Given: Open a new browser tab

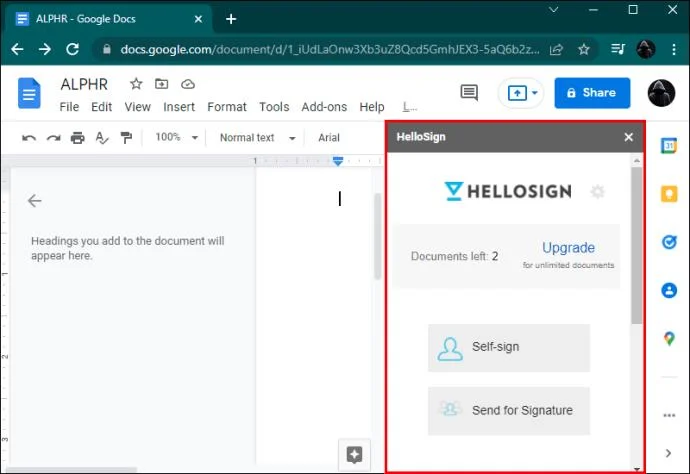Looking at the screenshot, I should (231, 19).
